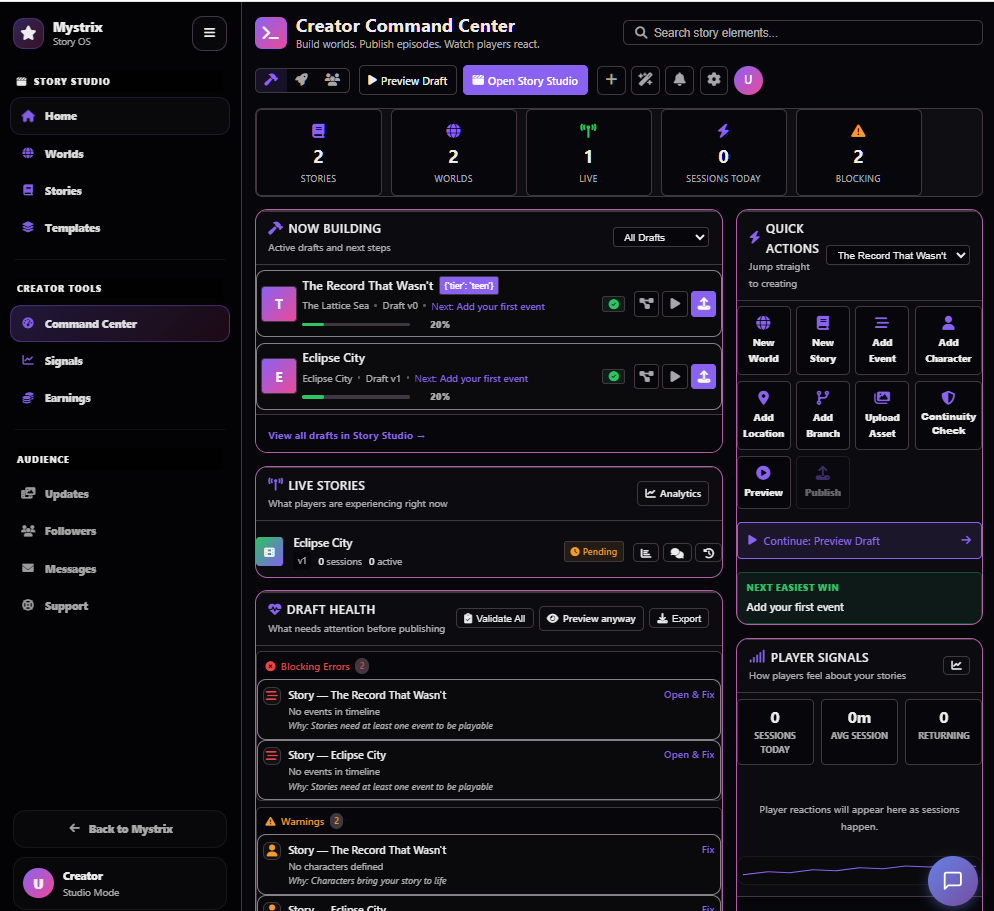The width and height of the screenshot is (994, 911).
Task: Click the notifications bell icon
Action: coord(679,80)
